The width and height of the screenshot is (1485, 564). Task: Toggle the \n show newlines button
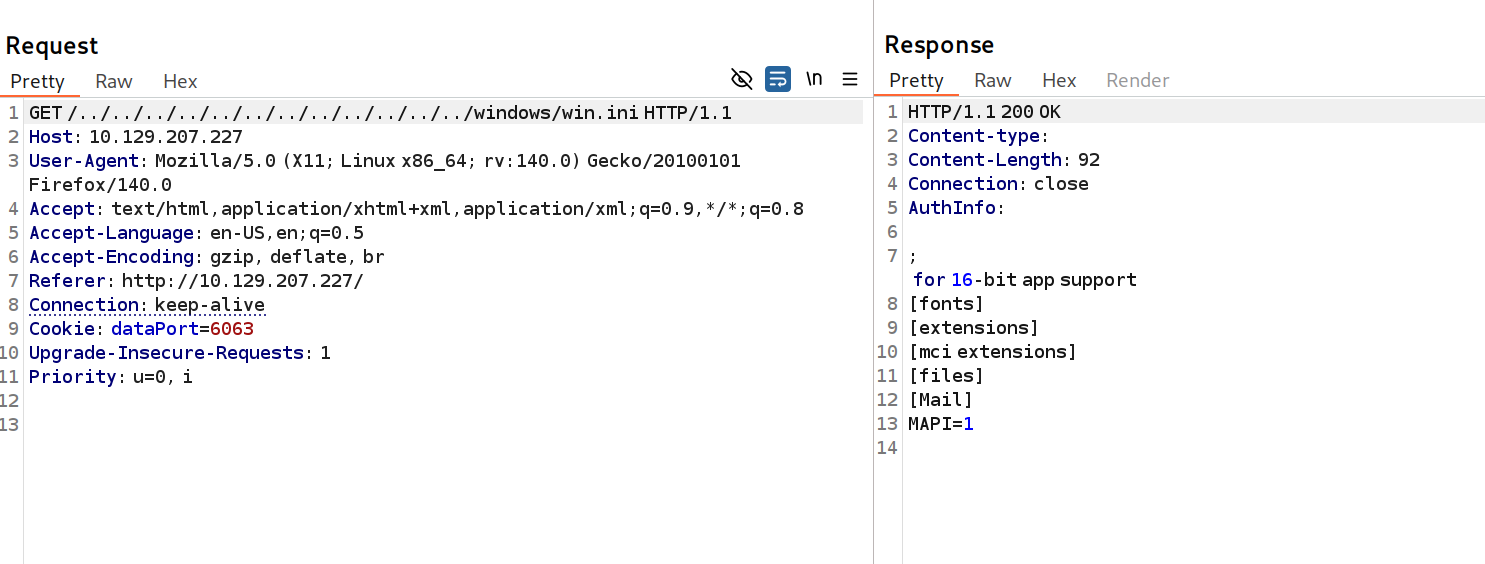[x=814, y=79]
